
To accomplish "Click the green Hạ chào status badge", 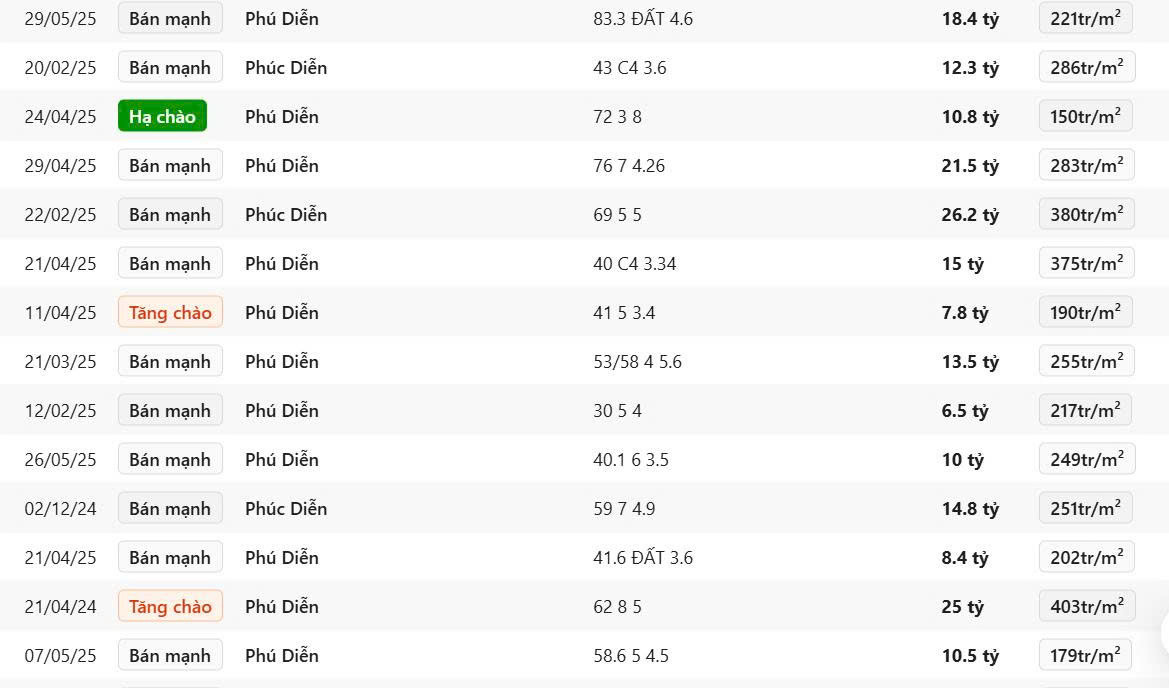I will click(x=163, y=116).
